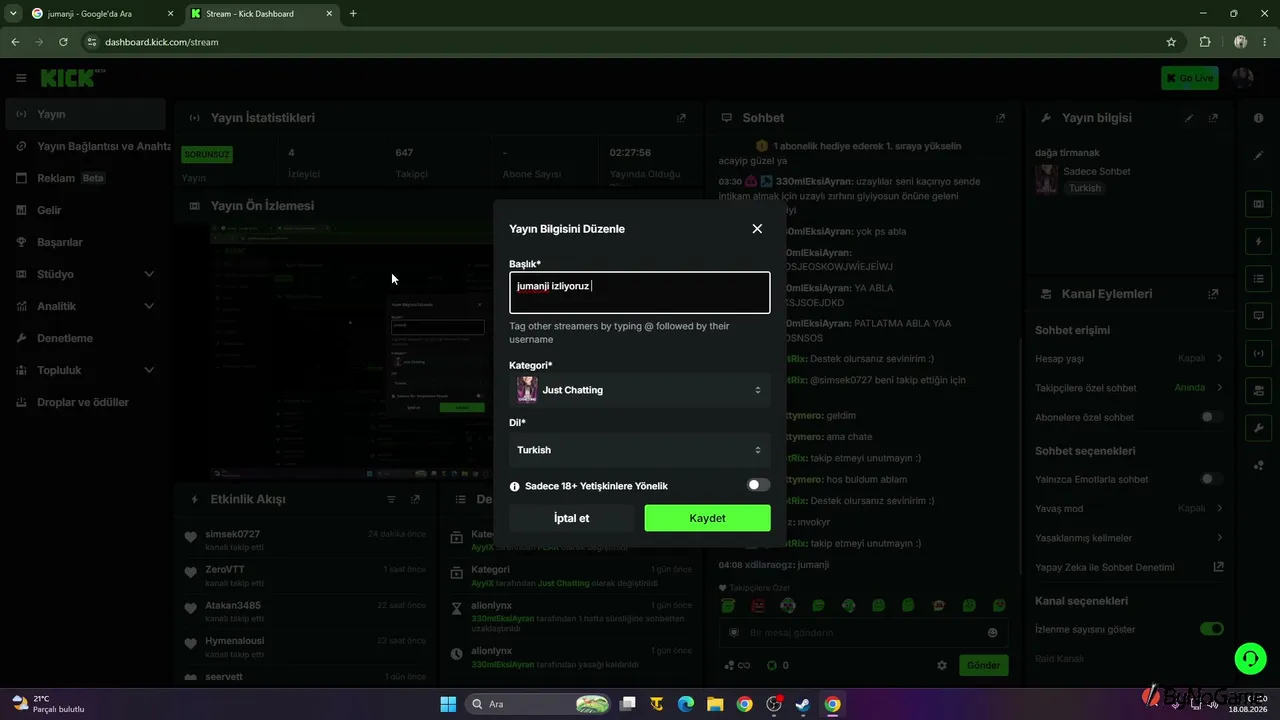Image resolution: width=1280 pixels, height=720 pixels.
Task: Click the browser extensions puzzle icon
Action: (1205, 42)
